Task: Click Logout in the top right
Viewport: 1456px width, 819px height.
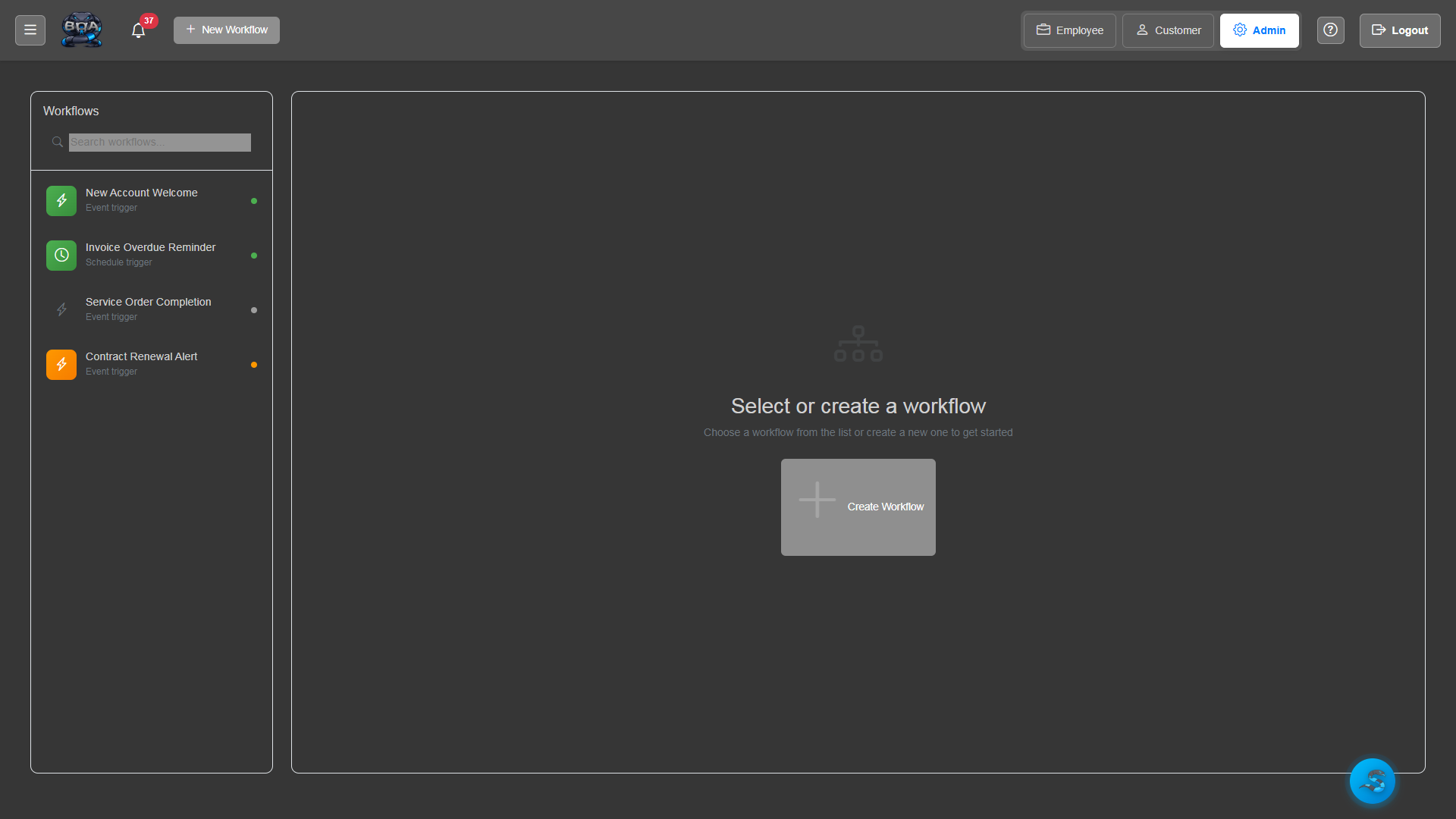Action: [x=1399, y=30]
